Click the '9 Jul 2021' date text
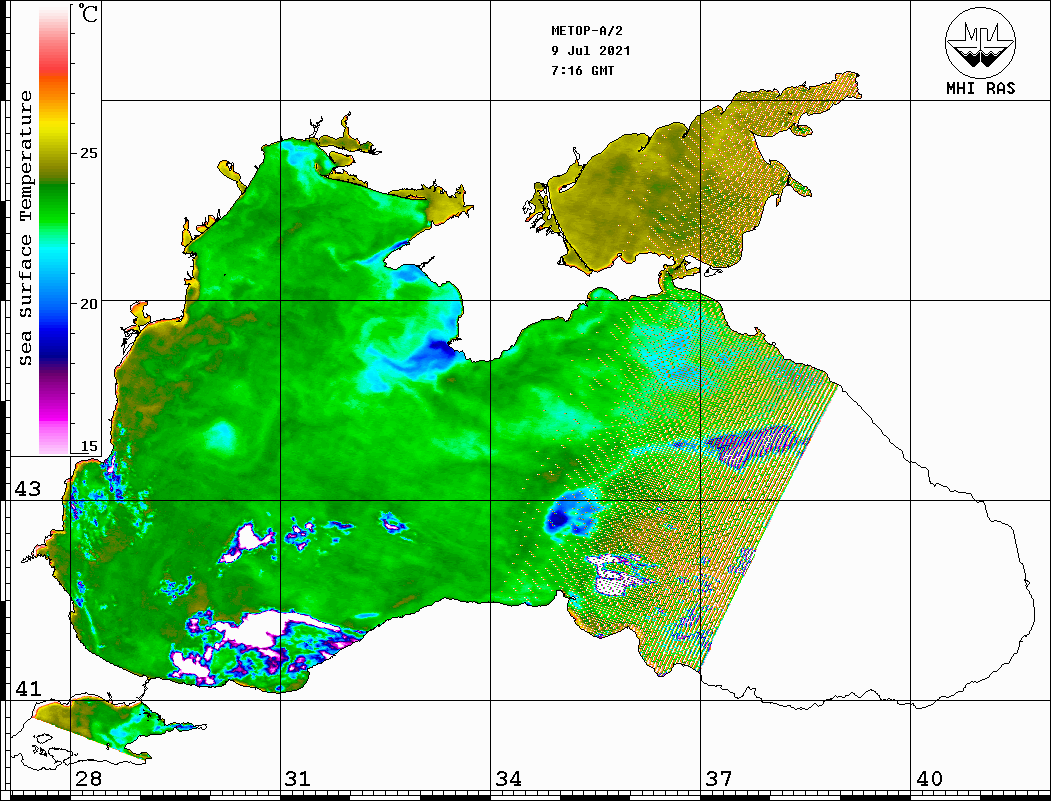 591,50
